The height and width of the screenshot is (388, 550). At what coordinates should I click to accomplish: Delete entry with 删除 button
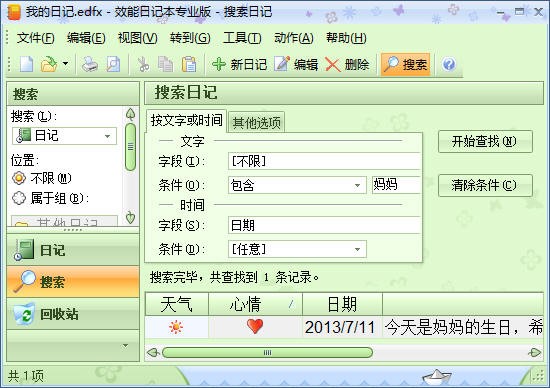coord(347,65)
